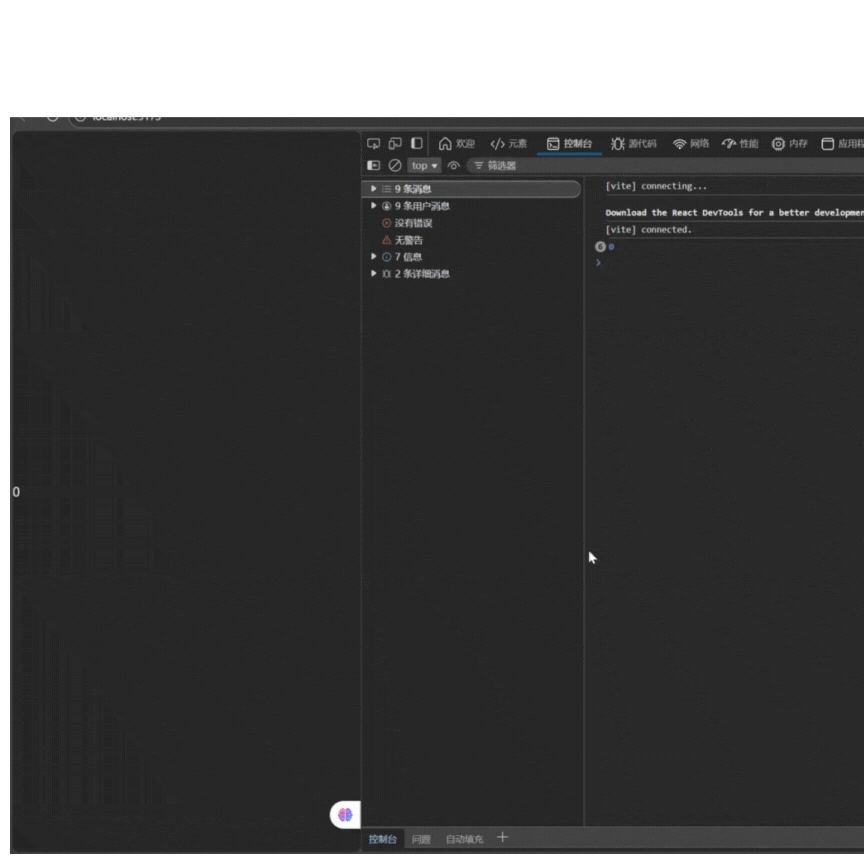Click the "Download the React DevTools" message

(734, 213)
